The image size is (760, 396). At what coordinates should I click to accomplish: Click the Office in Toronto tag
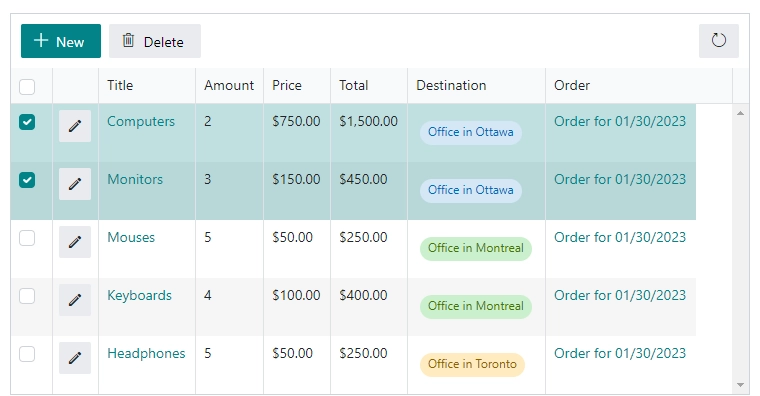point(473,364)
